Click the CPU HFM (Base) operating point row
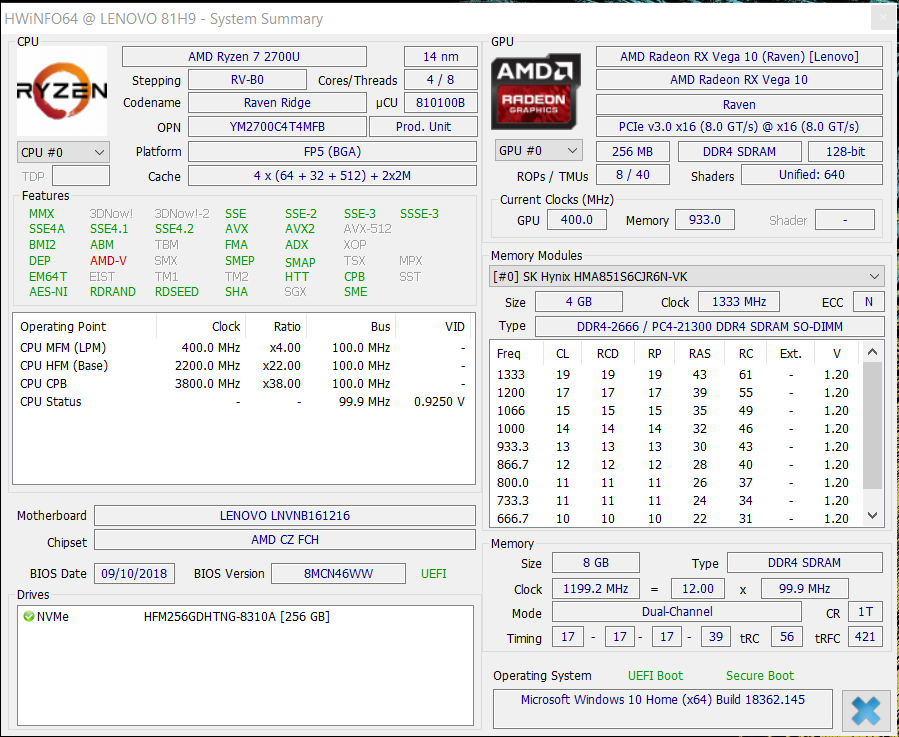The width and height of the screenshot is (899, 737). pyautogui.click(x=244, y=366)
